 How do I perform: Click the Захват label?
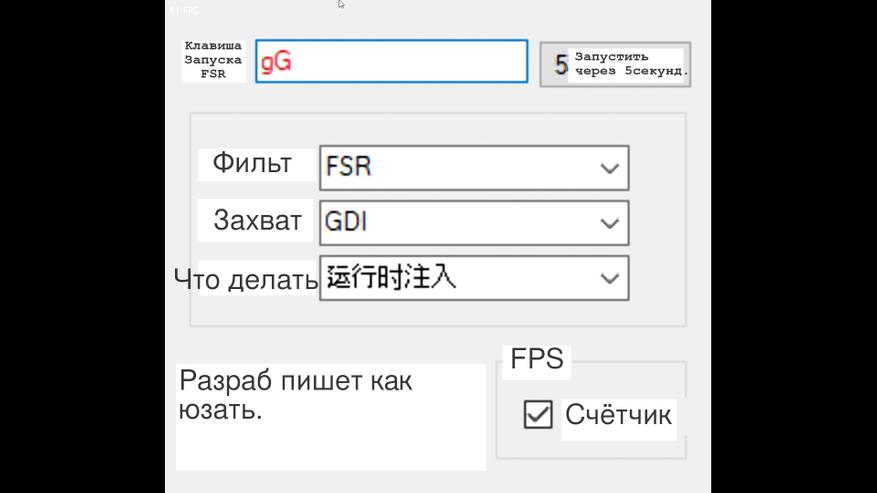point(257,221)
